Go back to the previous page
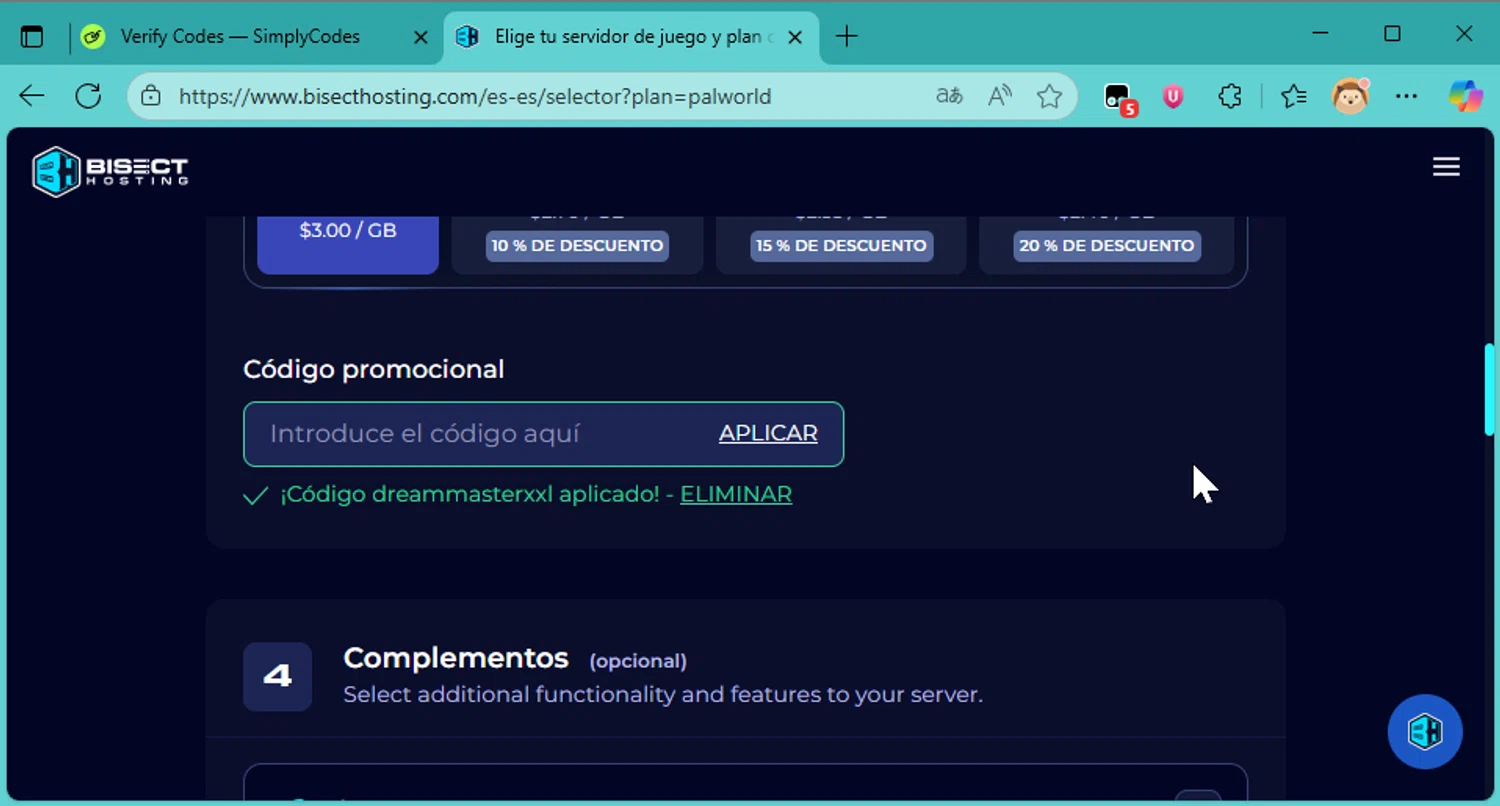 (32, 96)
